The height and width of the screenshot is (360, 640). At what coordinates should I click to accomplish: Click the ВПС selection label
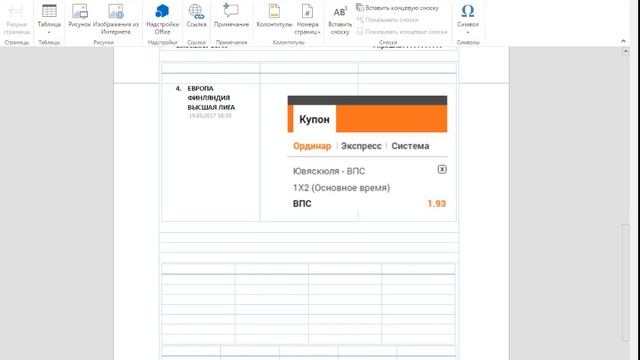tap(302, 204)
